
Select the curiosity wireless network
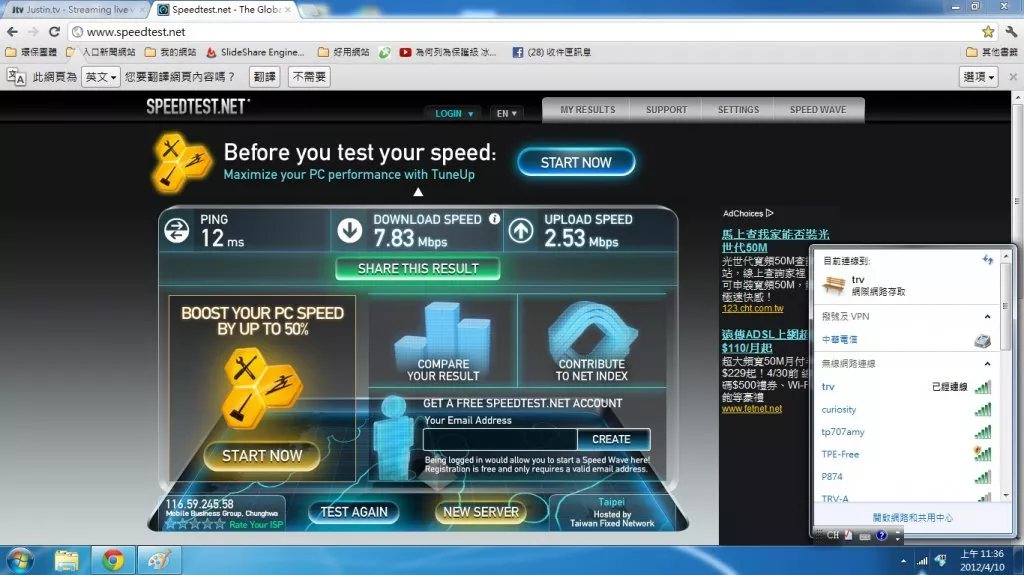(906, 410)
